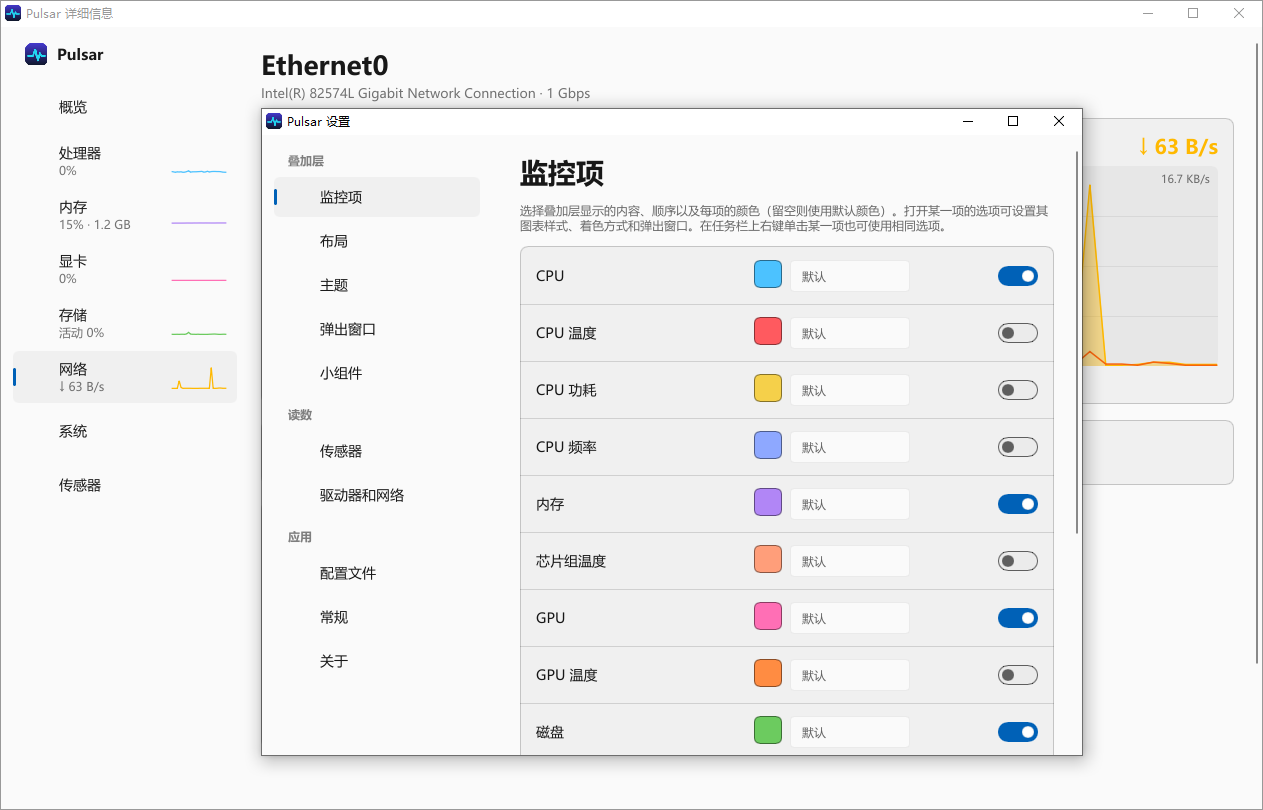This screenshot has height=810, width=1263.
Task: Open the 关于 settings page
Action: coord(377,661)
